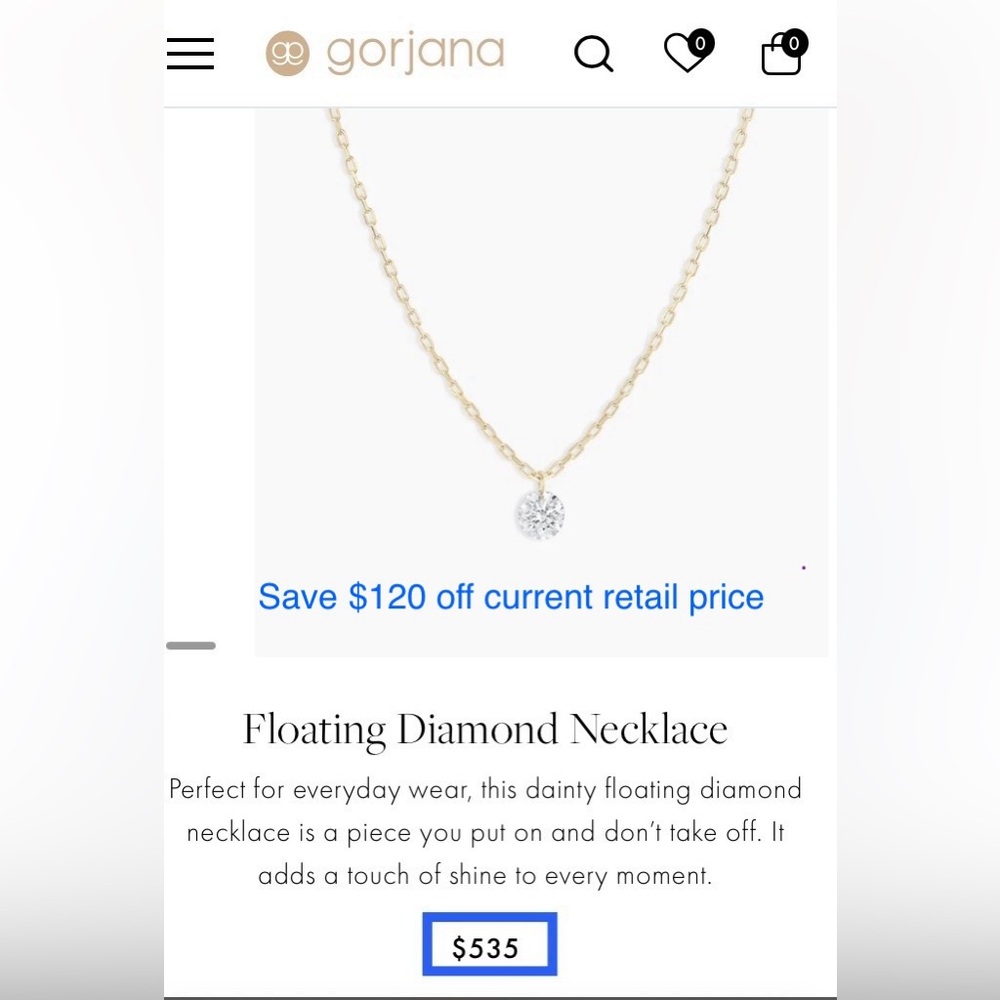
Task: Click the floating diamond pendant in the image
Action: click(541, 516)
